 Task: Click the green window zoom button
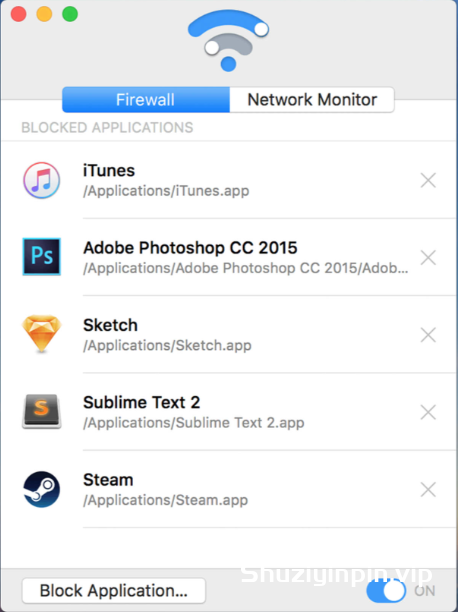[70, 14]
